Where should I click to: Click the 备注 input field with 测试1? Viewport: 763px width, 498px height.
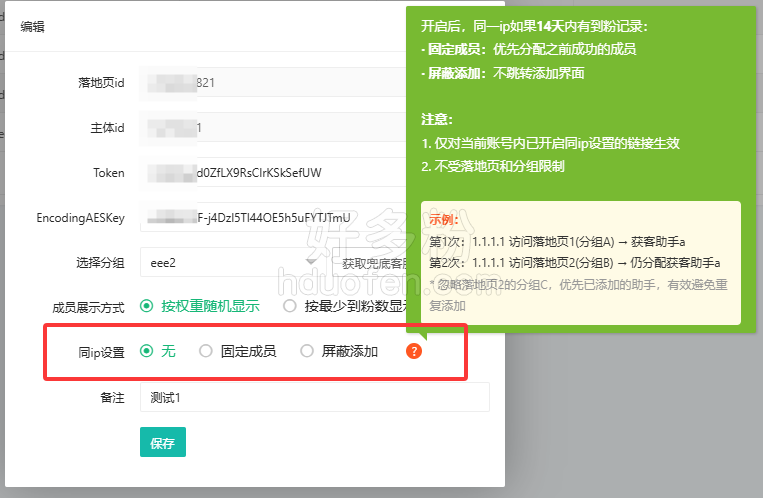tap(314, 397)
